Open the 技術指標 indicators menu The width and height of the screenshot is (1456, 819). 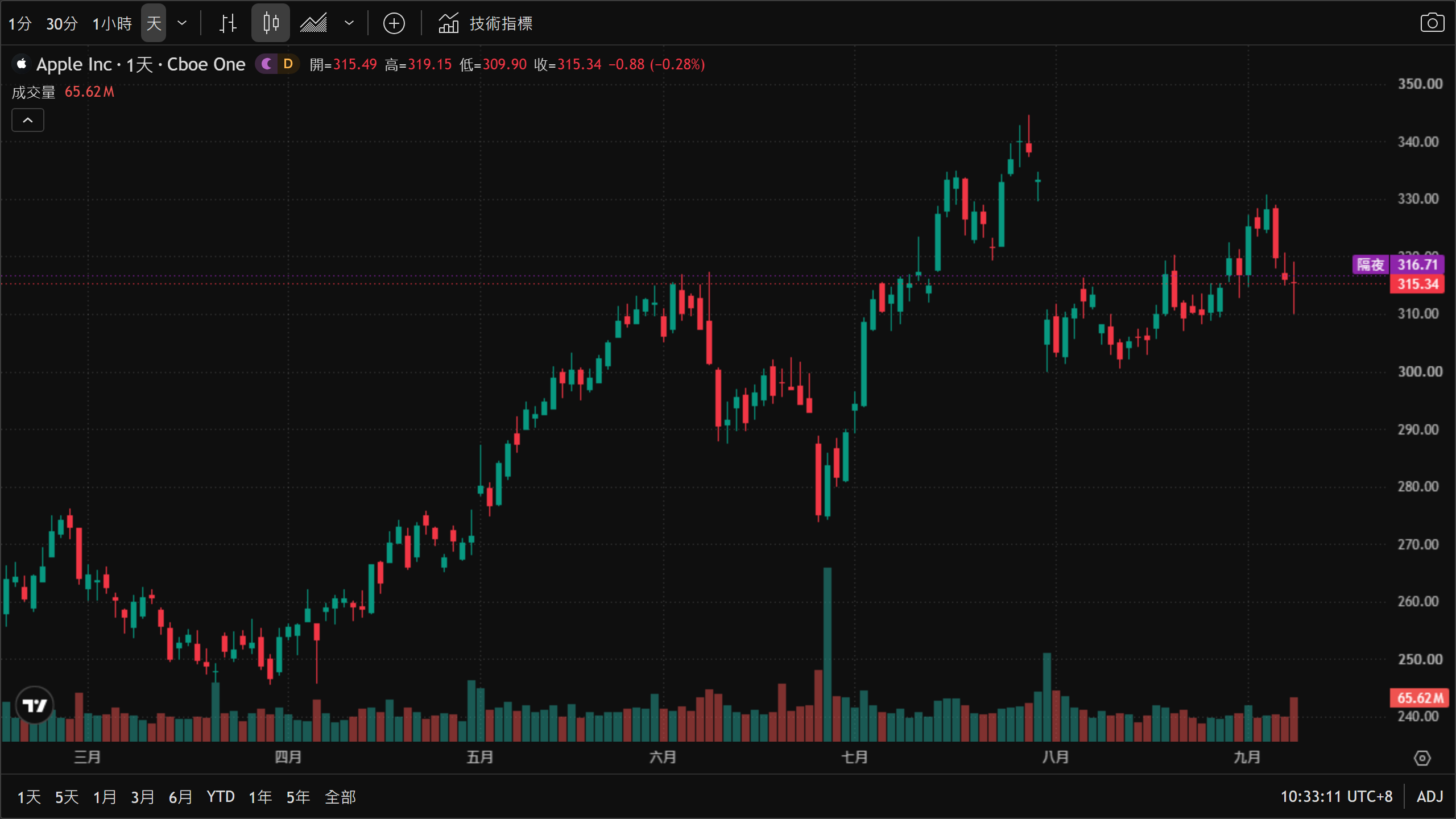point(485,23)
